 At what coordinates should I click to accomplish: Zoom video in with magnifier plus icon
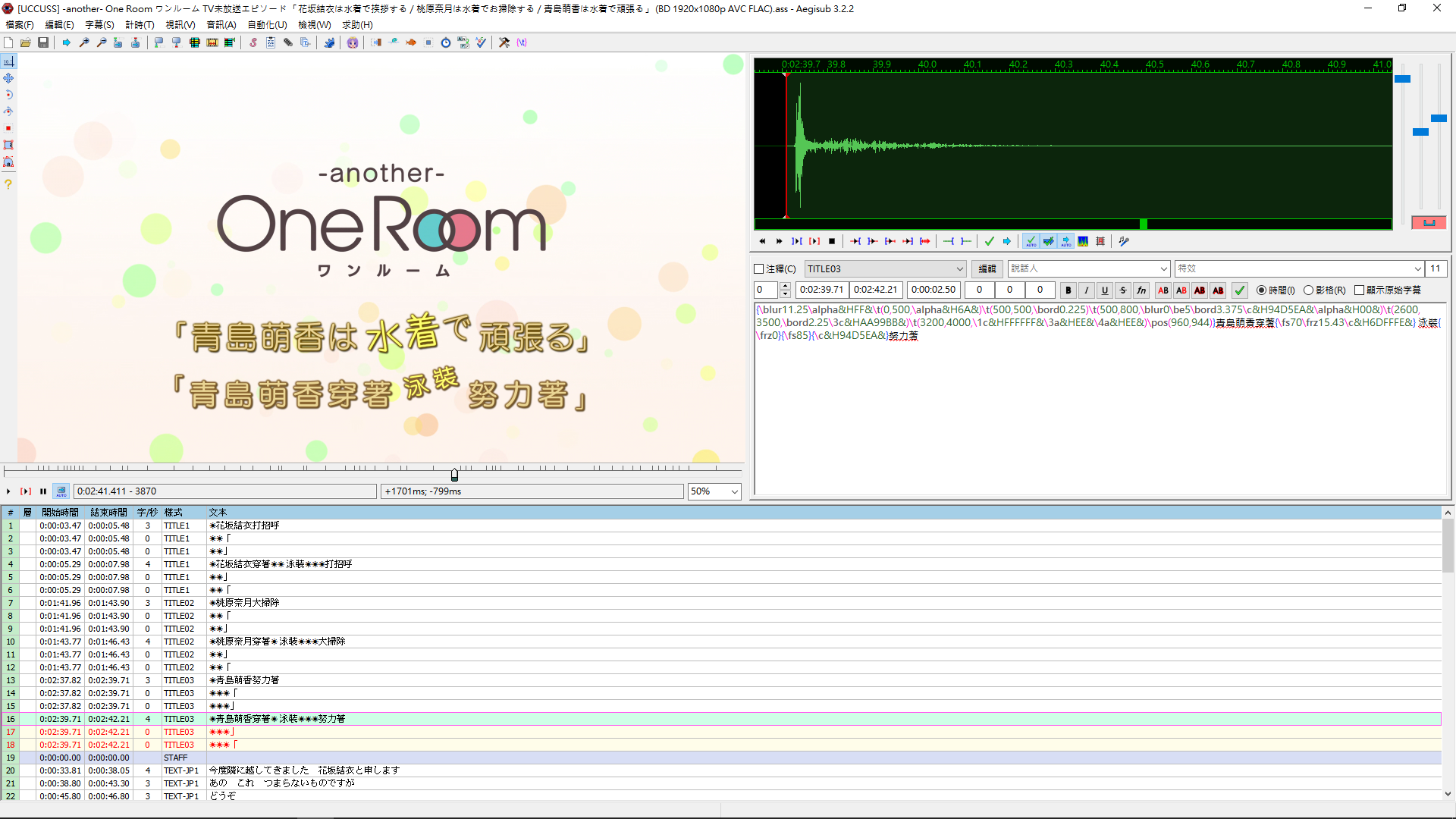pos(84,42)
